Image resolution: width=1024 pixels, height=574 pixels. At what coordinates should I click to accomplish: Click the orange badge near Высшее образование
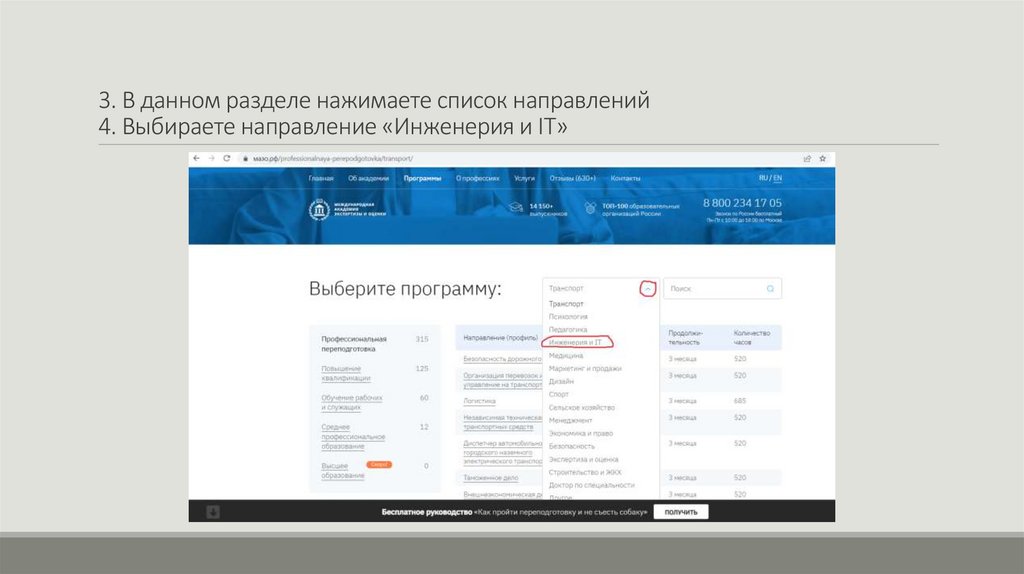379,464
